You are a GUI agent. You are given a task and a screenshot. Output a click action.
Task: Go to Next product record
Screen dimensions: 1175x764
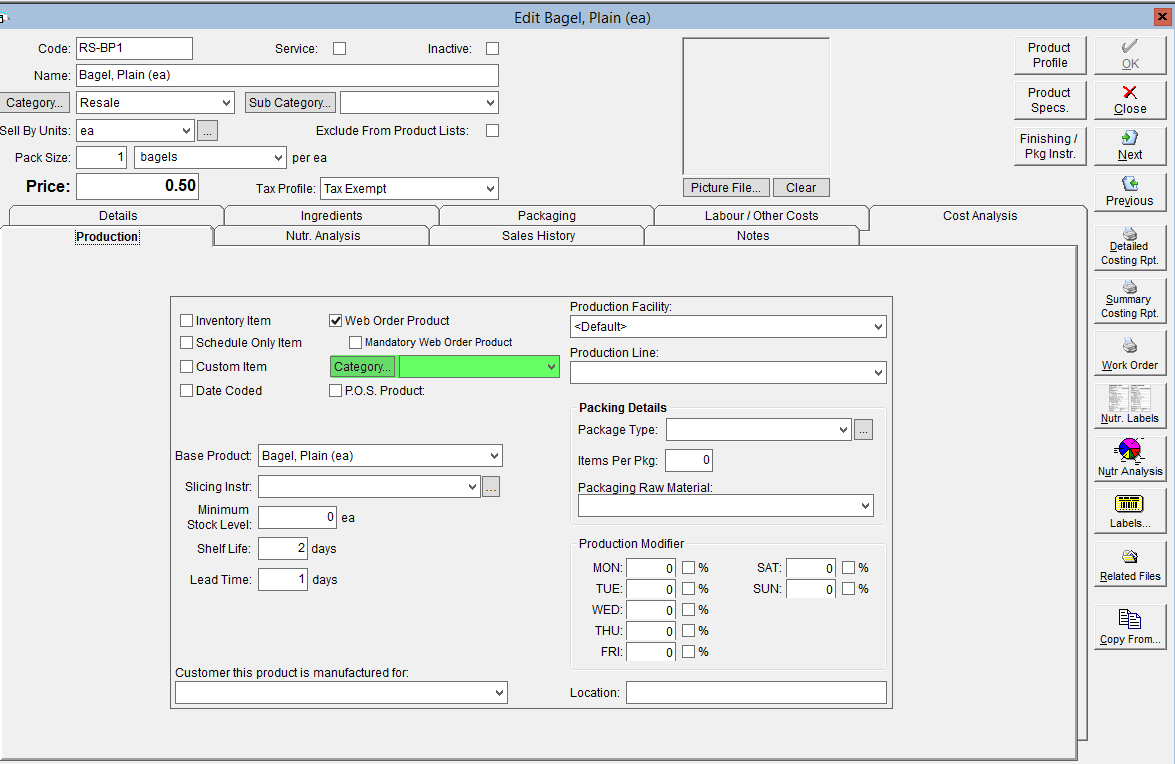[1130, 146]
